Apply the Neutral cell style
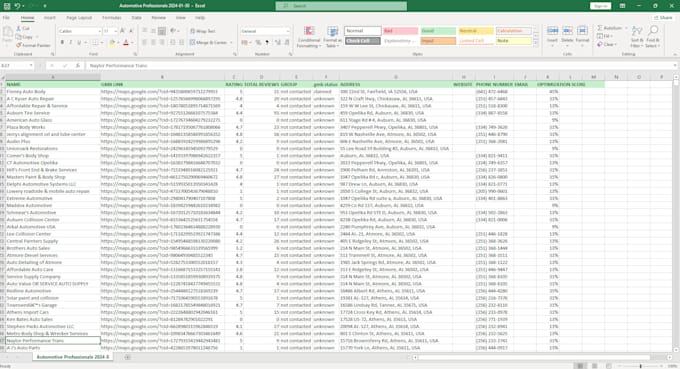The image size is (680, 369). click(x=476, y=31)
